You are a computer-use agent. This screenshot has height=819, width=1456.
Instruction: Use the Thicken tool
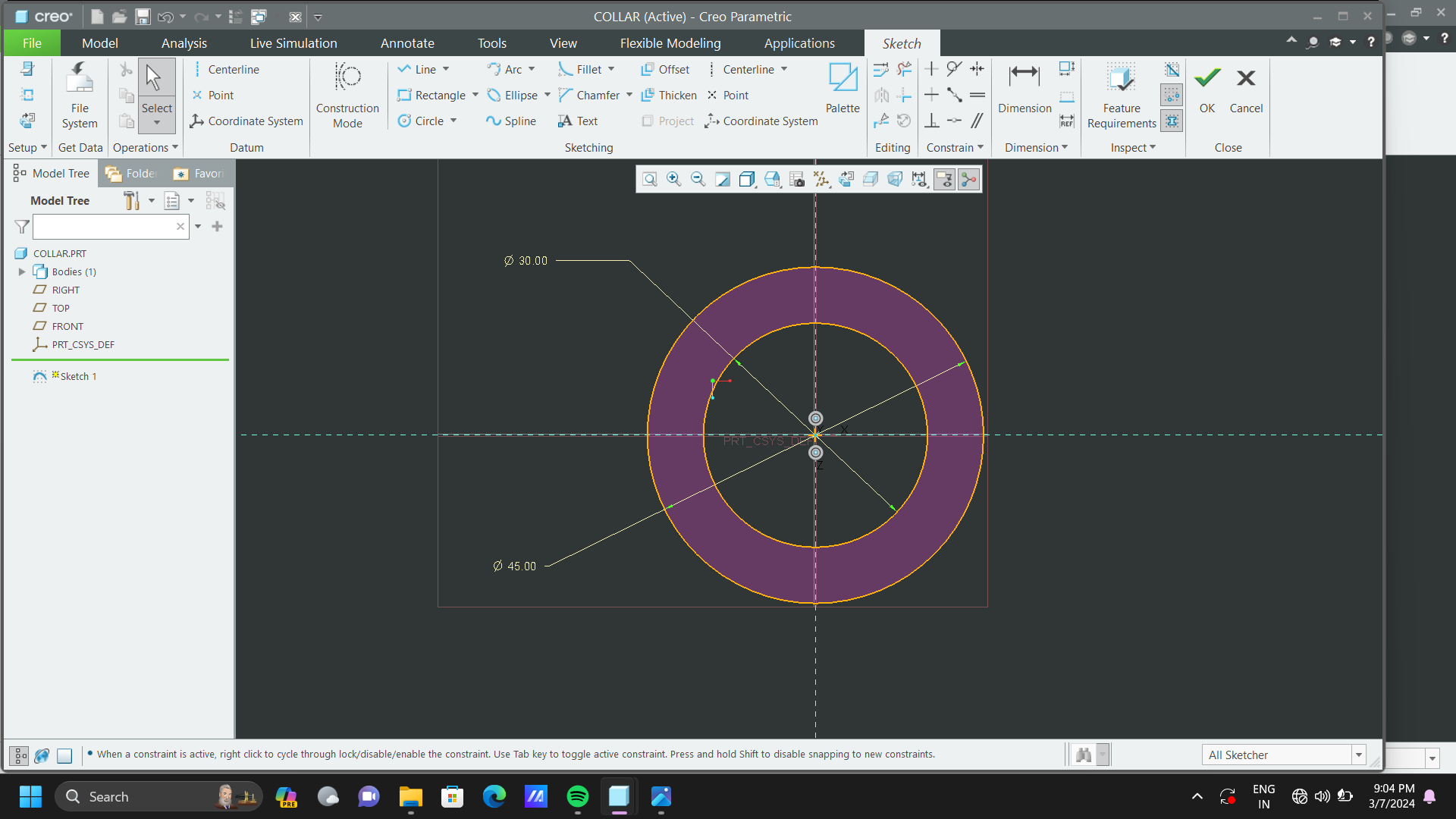pyautogui.click(x=669, y=95)
